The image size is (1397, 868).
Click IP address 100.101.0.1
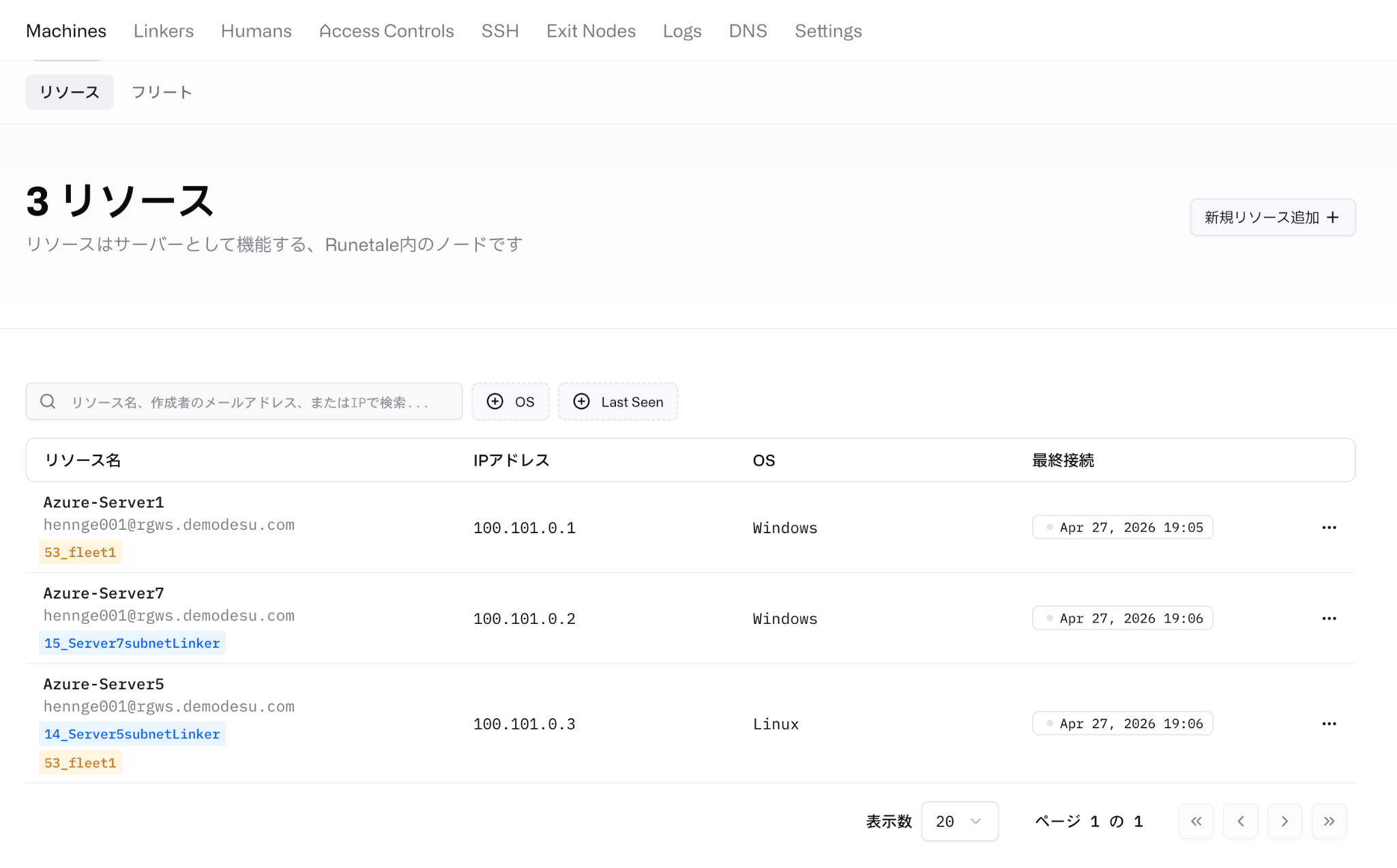pos(525,528)
